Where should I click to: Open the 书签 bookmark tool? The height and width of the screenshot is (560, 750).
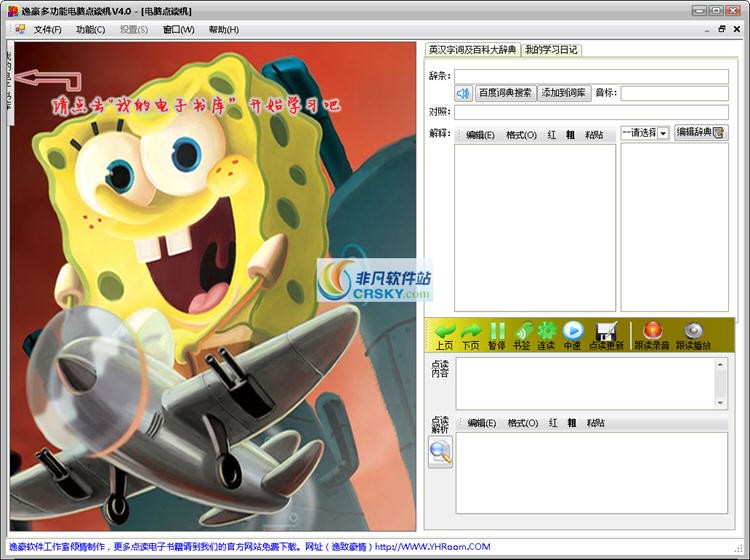[522, 335]
